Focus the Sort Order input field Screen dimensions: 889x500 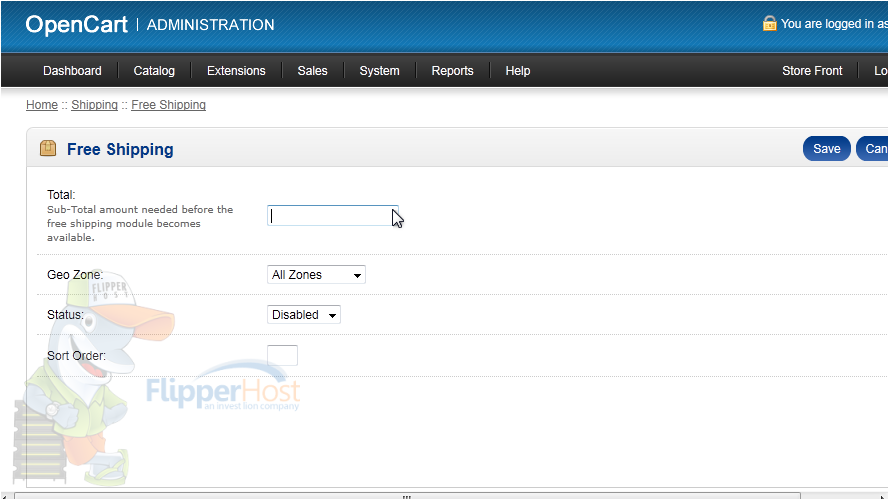tap(282, 355)
